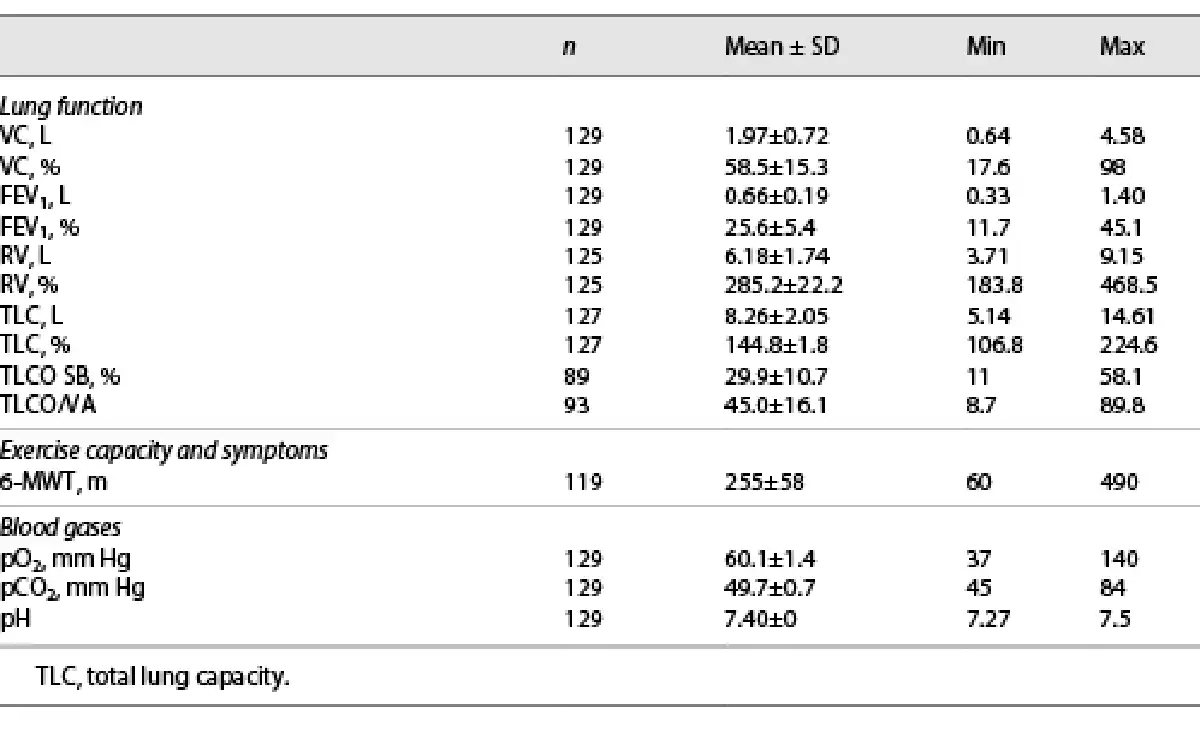
Task: Click the maximum value 468.5
Action: [1128, 286]
